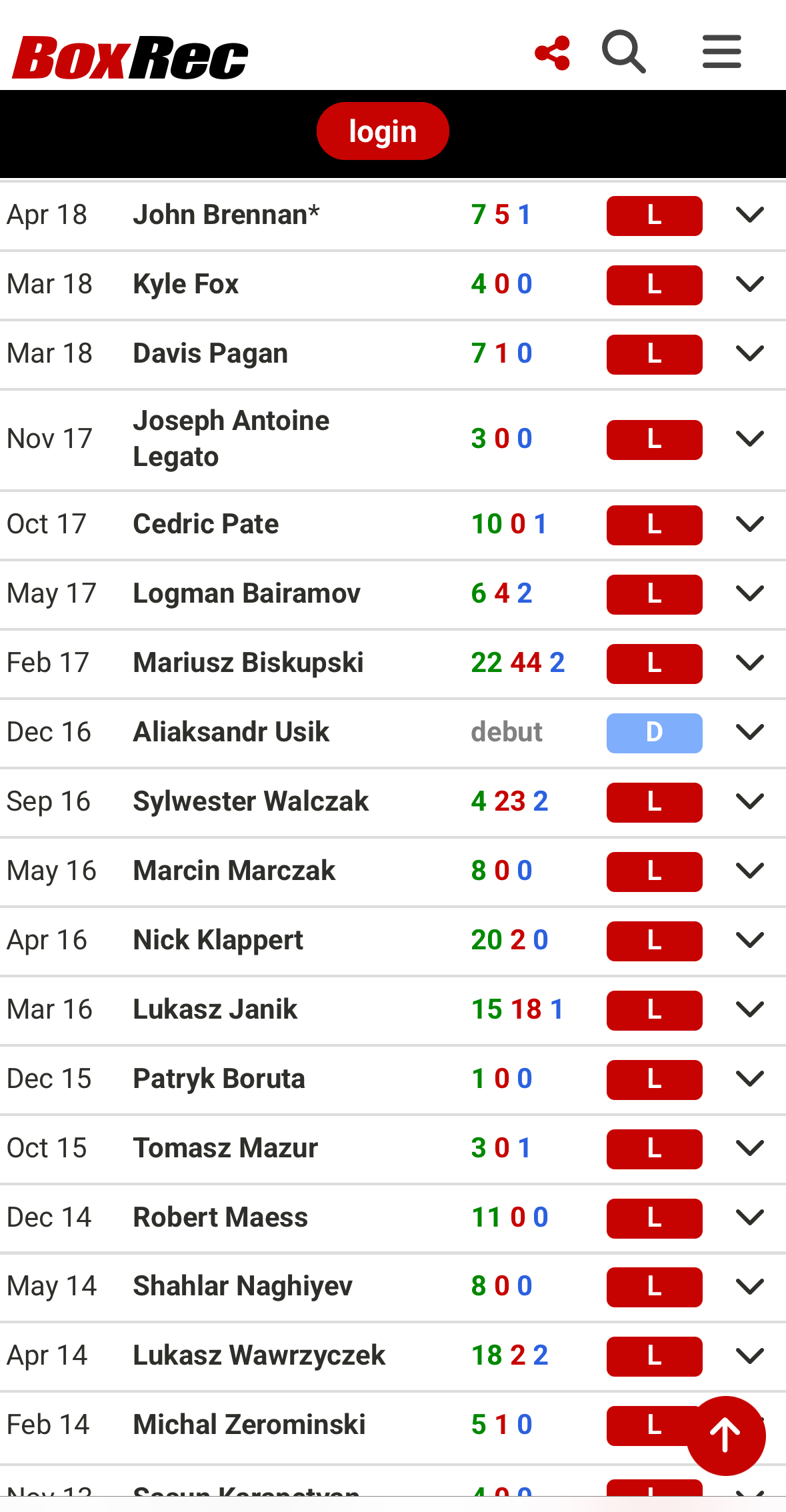
Task: Expand the Shahlar Naghiyev bout details
Action: tap(749, 1287)
